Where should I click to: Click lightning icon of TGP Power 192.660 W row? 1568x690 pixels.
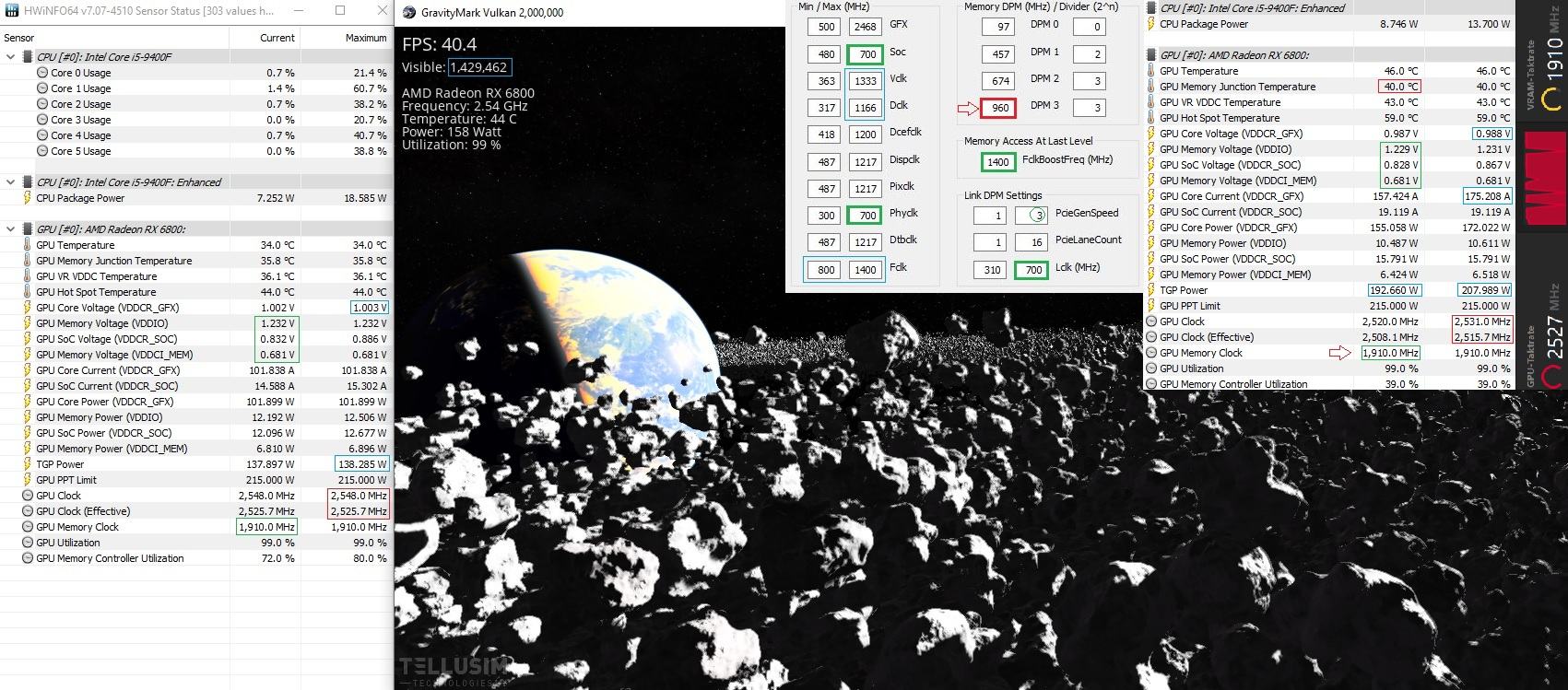click(x=1151, y=290)
